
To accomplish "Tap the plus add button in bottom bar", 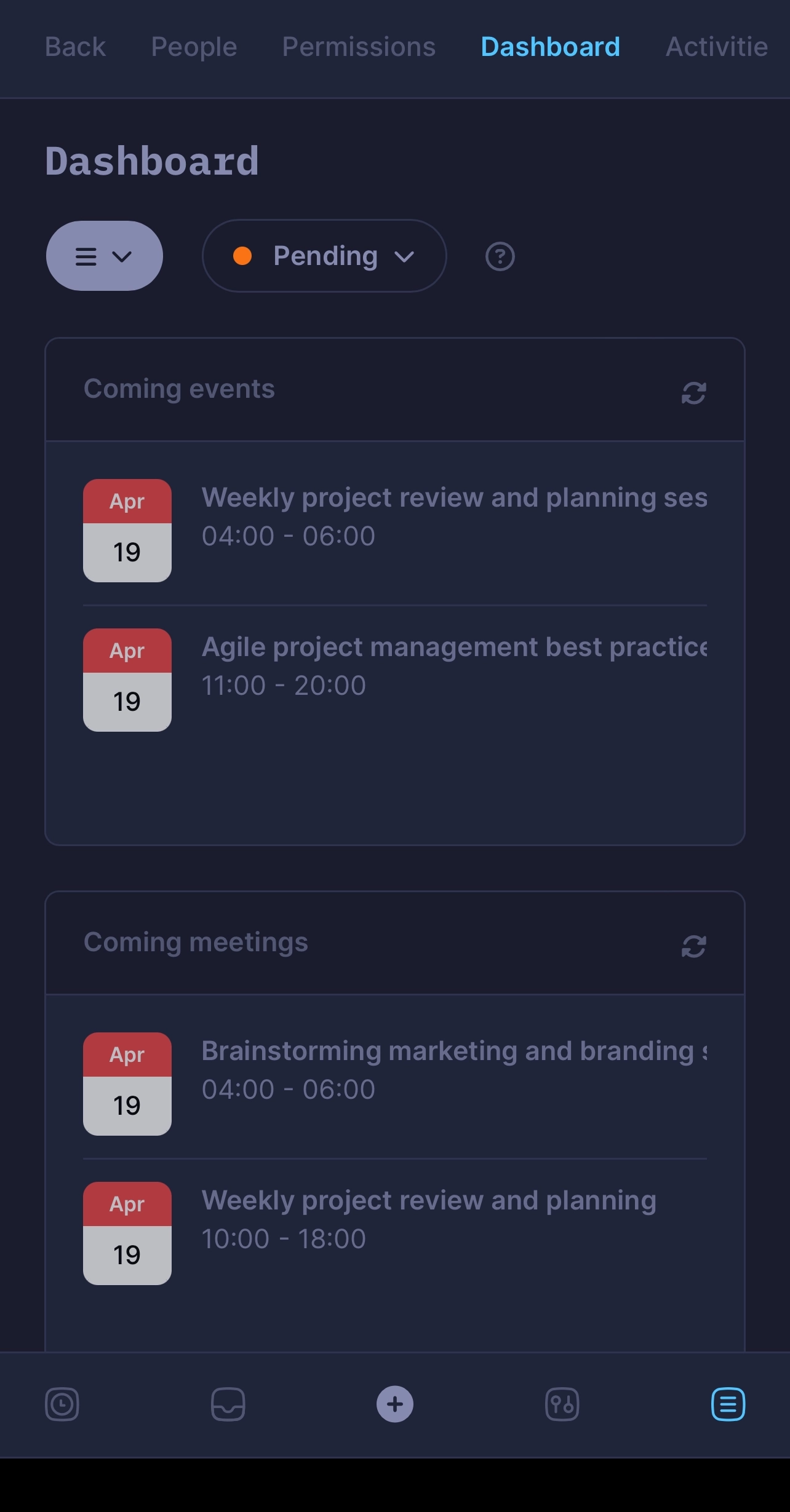I will [395, 1404].
